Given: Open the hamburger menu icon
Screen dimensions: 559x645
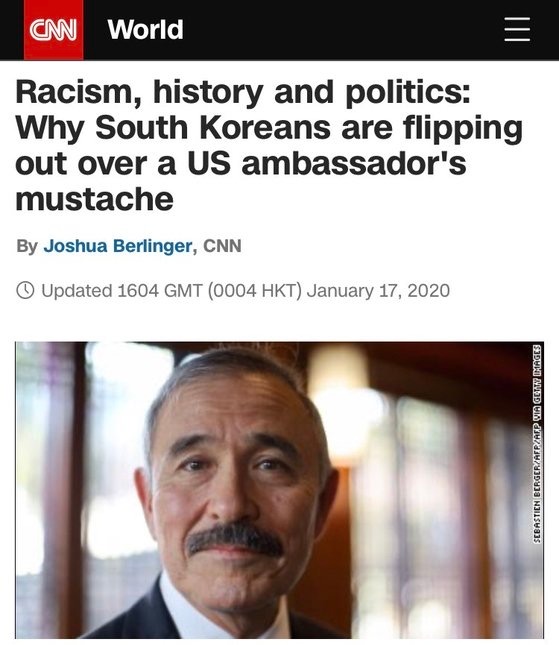Looking at the screenshot, I should pyautogui.click(x=517, y=29).
